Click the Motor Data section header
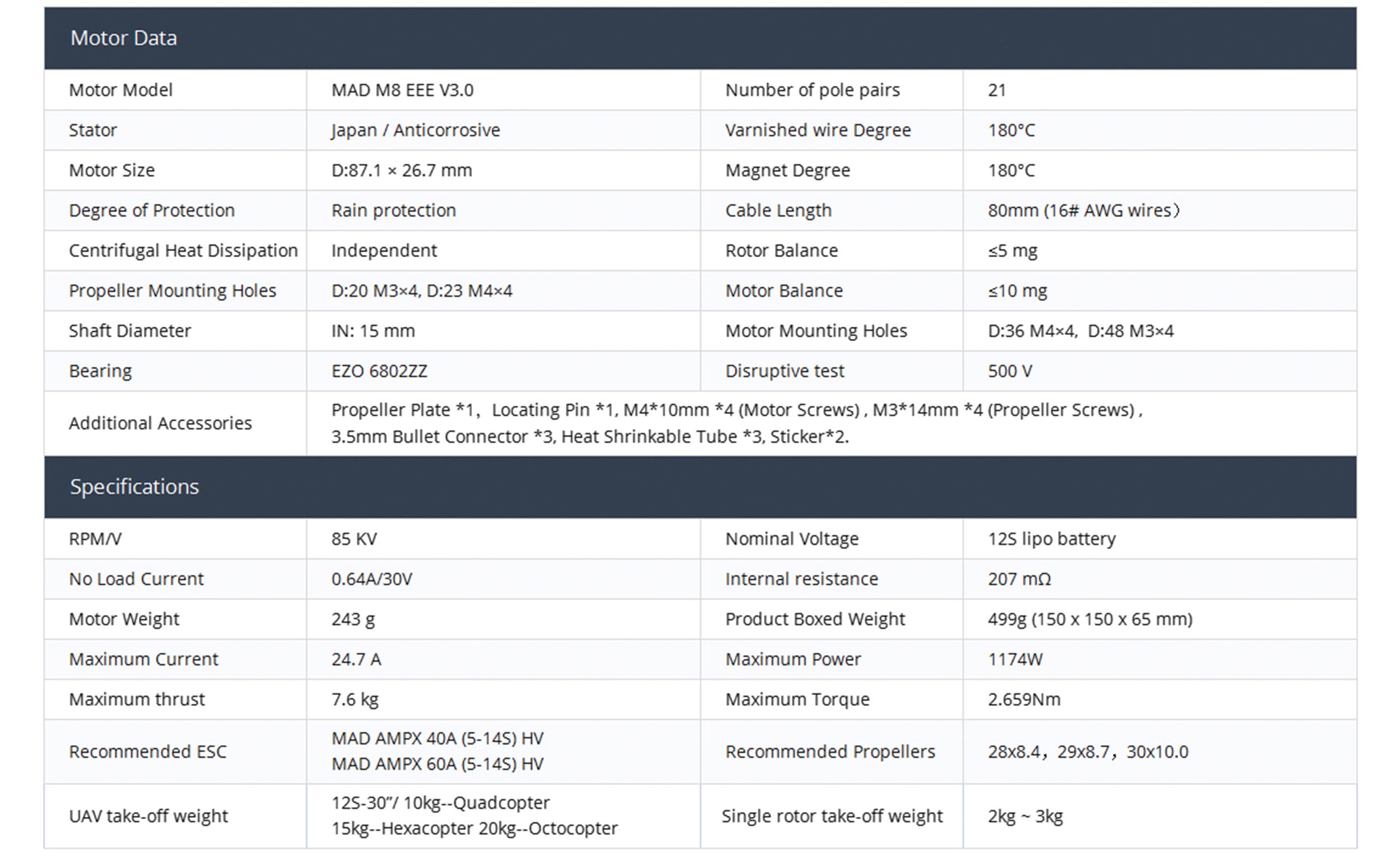This screenshot has height=865, width=1400. (x=124, y=38)
